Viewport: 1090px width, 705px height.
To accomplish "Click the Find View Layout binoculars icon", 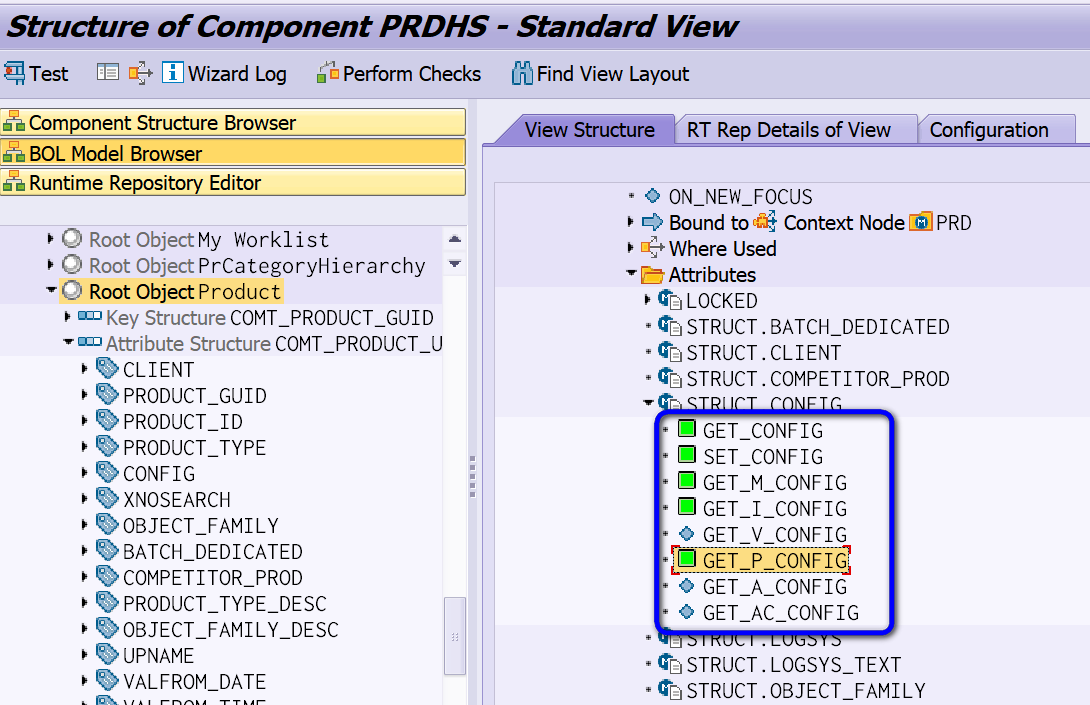I will coord(522,73).
